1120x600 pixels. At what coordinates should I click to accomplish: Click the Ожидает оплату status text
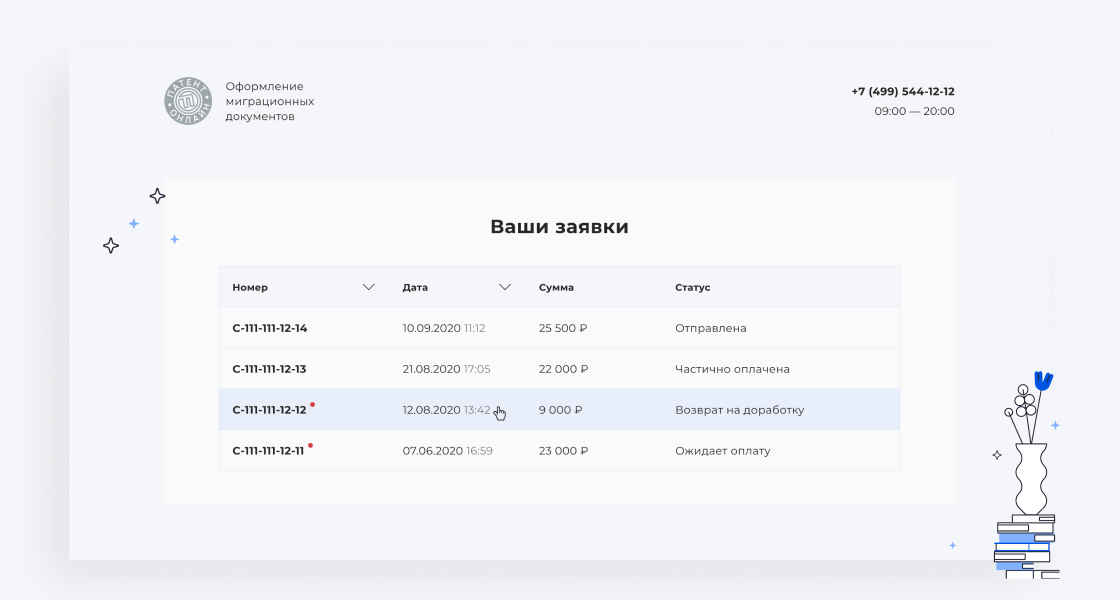point(722,450)
